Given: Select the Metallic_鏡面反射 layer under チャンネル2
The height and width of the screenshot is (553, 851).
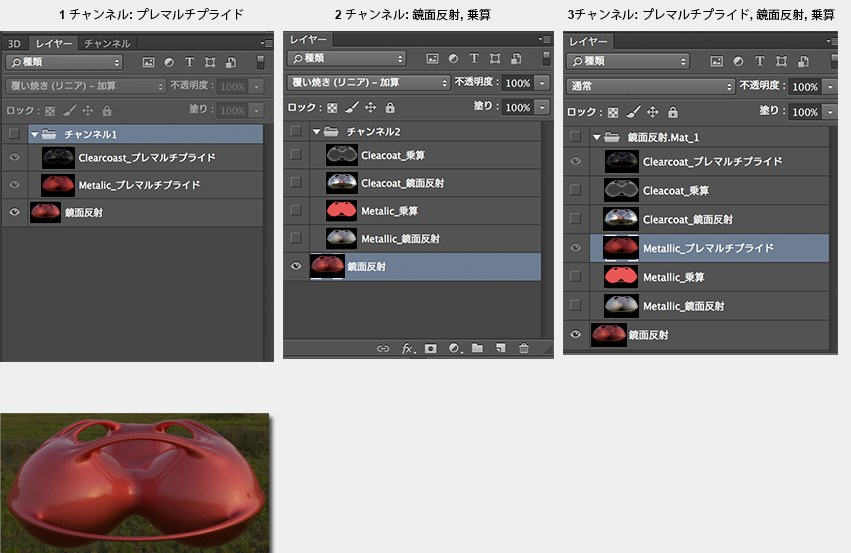Looking at the screenshot, I should (400, 239).
